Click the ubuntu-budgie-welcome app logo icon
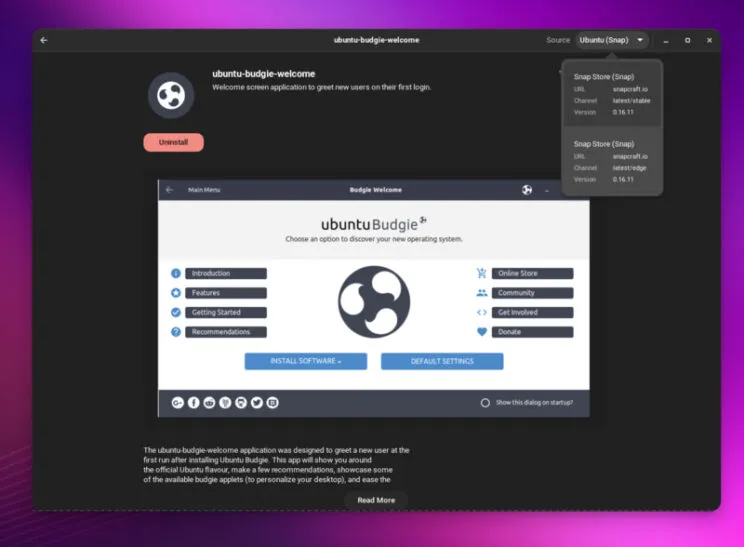Viewport: 744px width, 547px height. [x=171, y=95]
